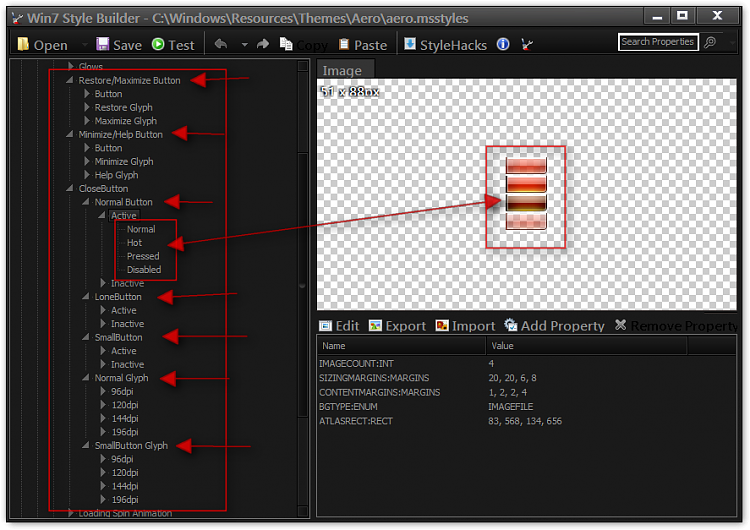
Task: Expand the Maximize Glyph node
Action: (x=87, y=121)
